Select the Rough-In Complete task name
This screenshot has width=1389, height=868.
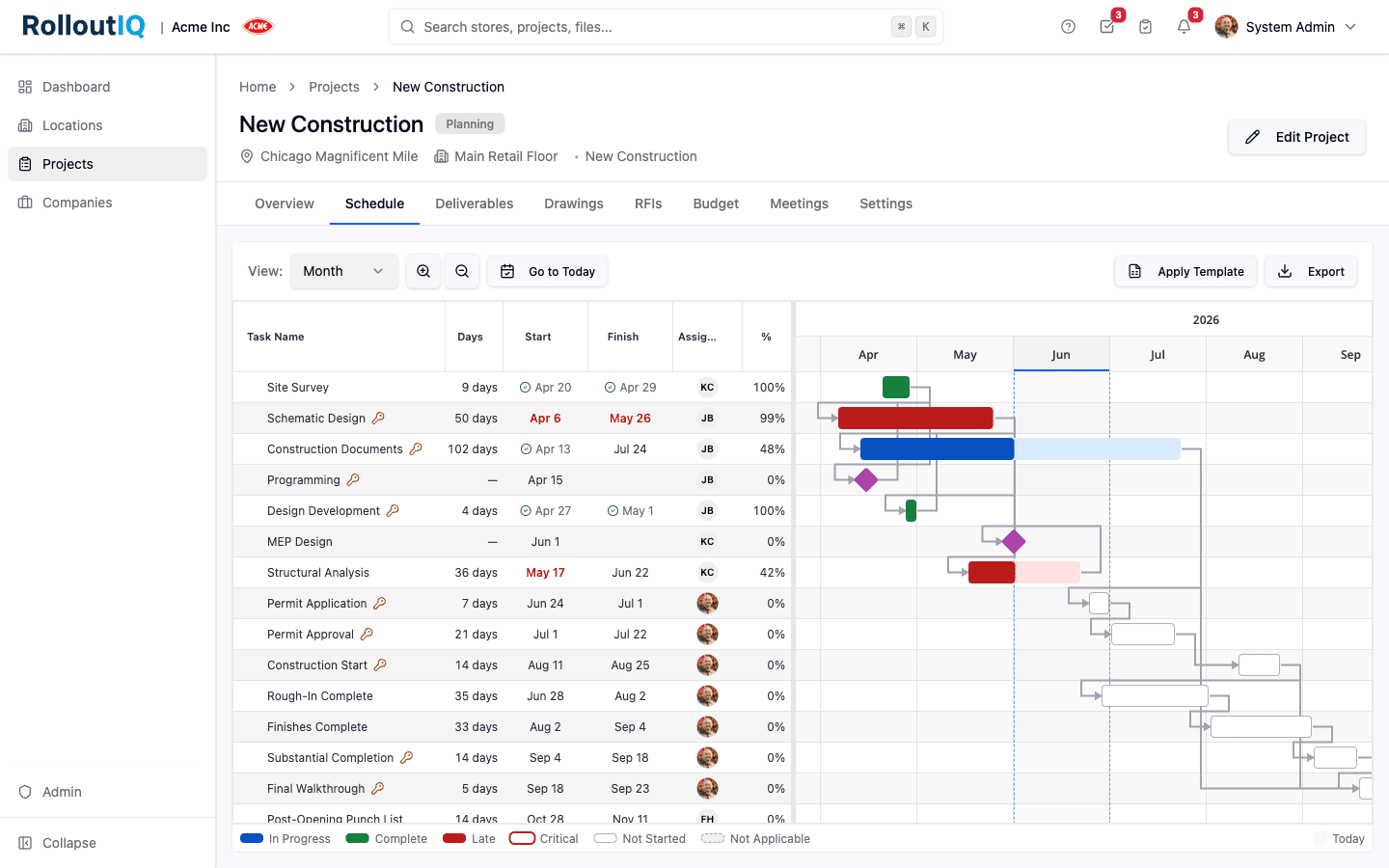320,696
